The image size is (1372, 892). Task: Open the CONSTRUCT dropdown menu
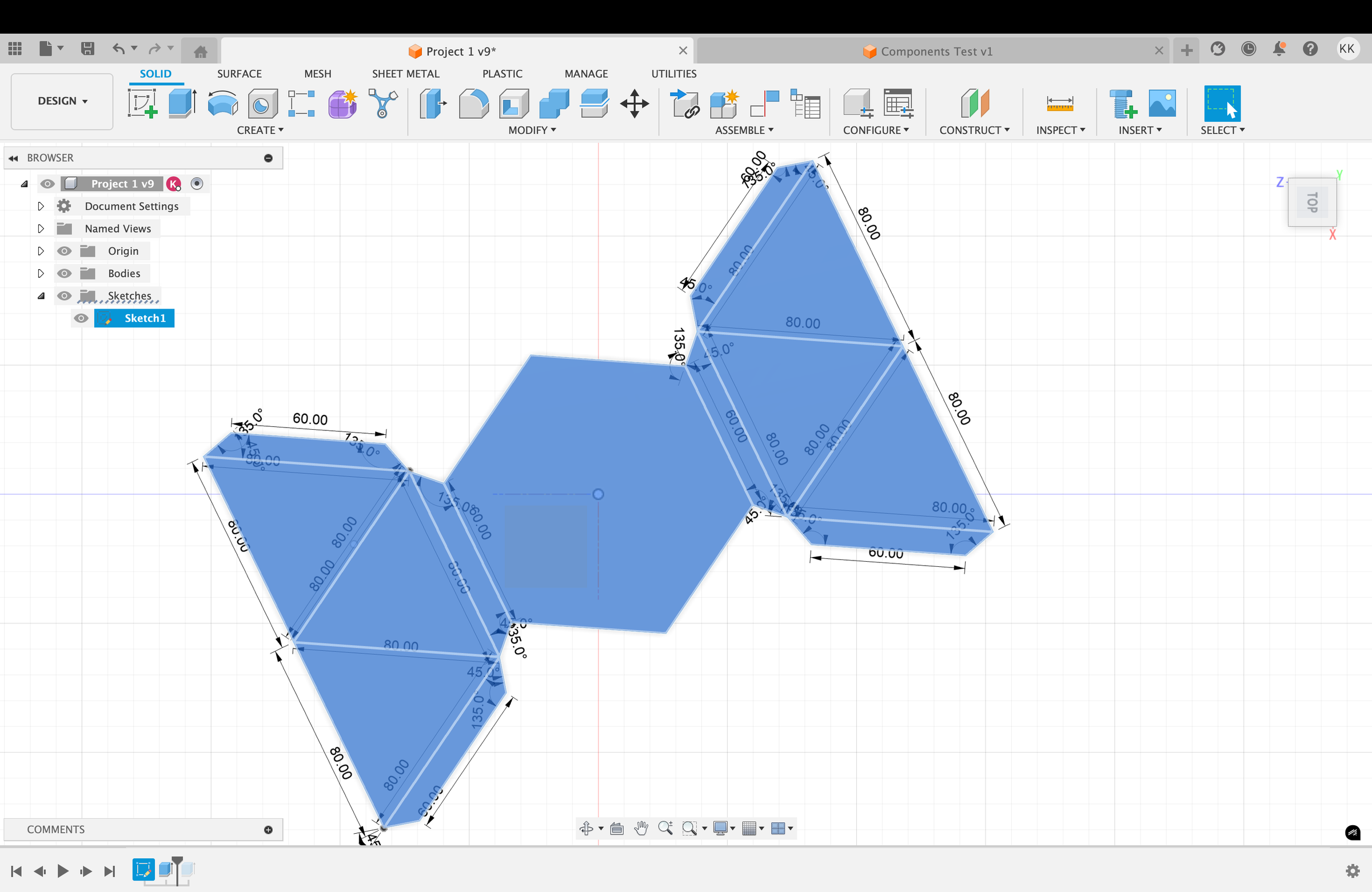[974, 130]
